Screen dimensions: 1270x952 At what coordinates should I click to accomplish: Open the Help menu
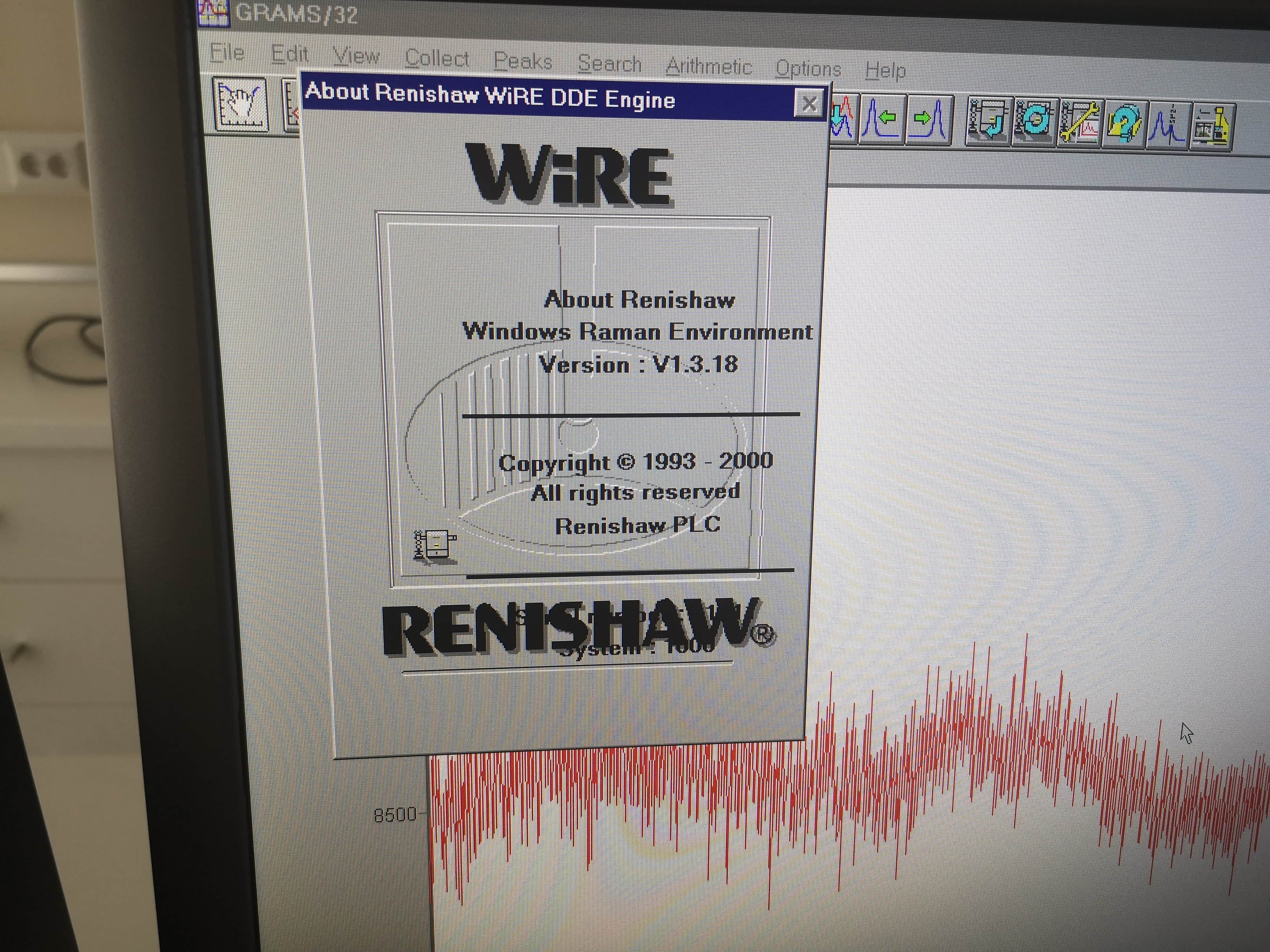(885, 71)
